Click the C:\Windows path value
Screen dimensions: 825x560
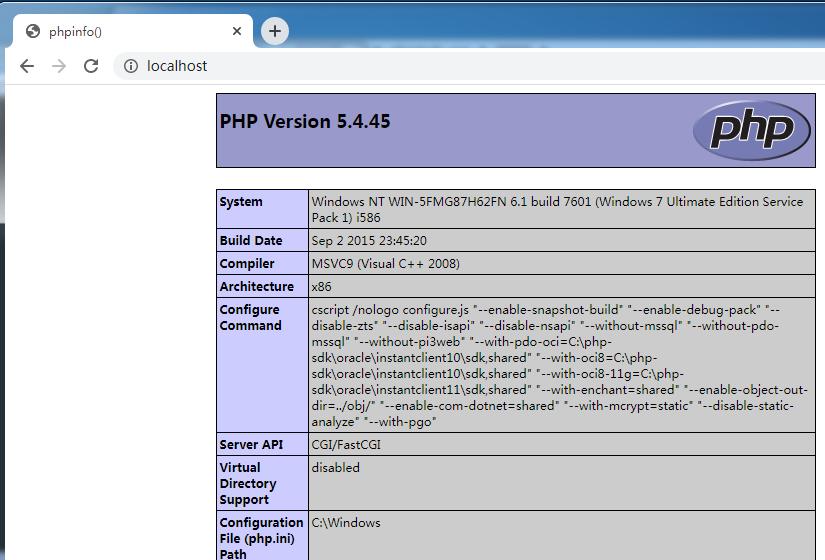click(346, 523)
